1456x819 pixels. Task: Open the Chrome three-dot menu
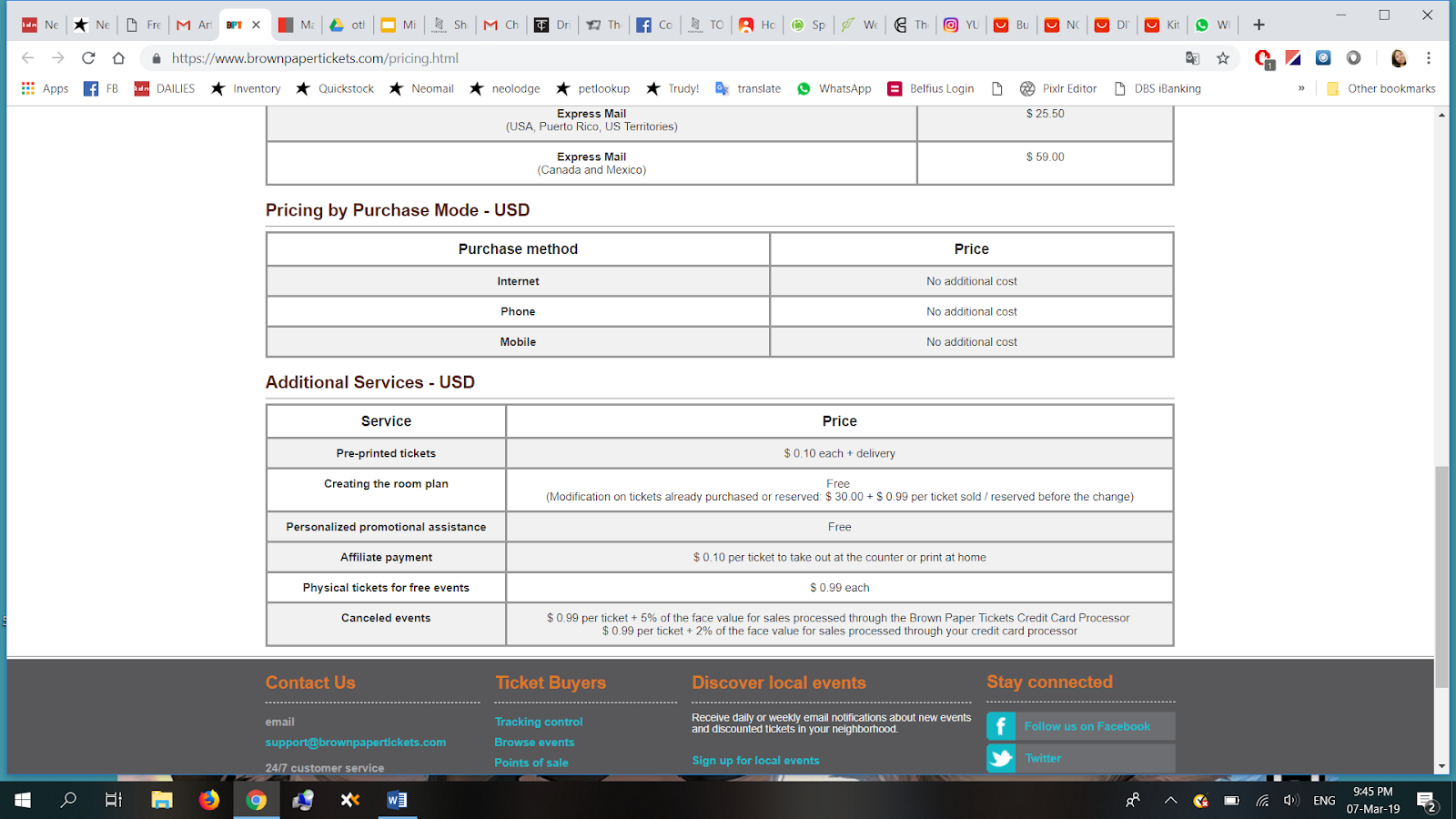tap(1429, 58)
